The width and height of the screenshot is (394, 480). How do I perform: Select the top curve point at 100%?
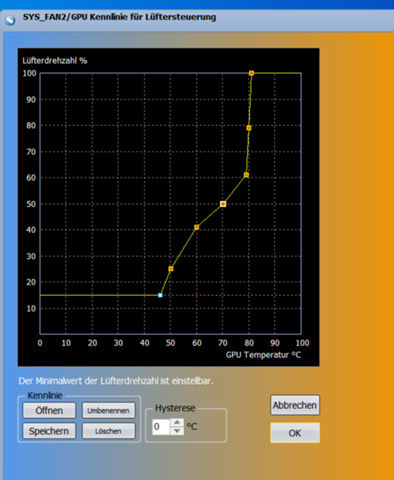(x=251, y=73)
